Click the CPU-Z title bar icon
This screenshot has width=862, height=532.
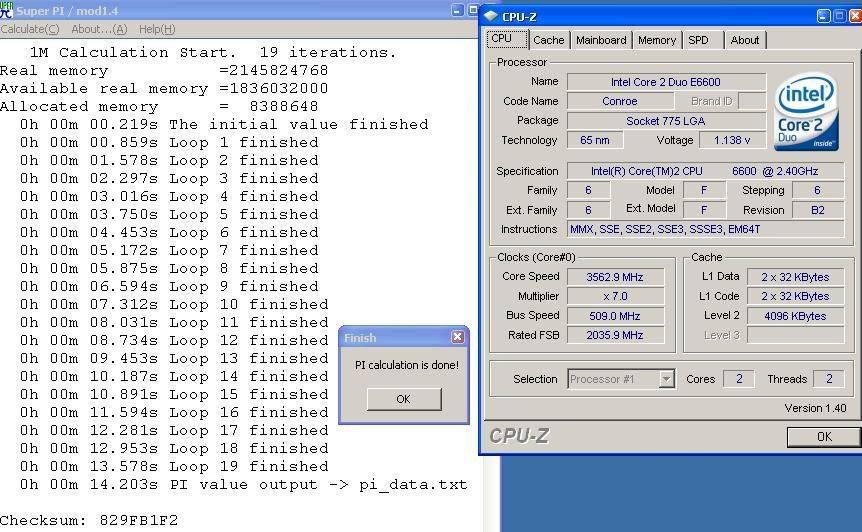pos(490,16)
